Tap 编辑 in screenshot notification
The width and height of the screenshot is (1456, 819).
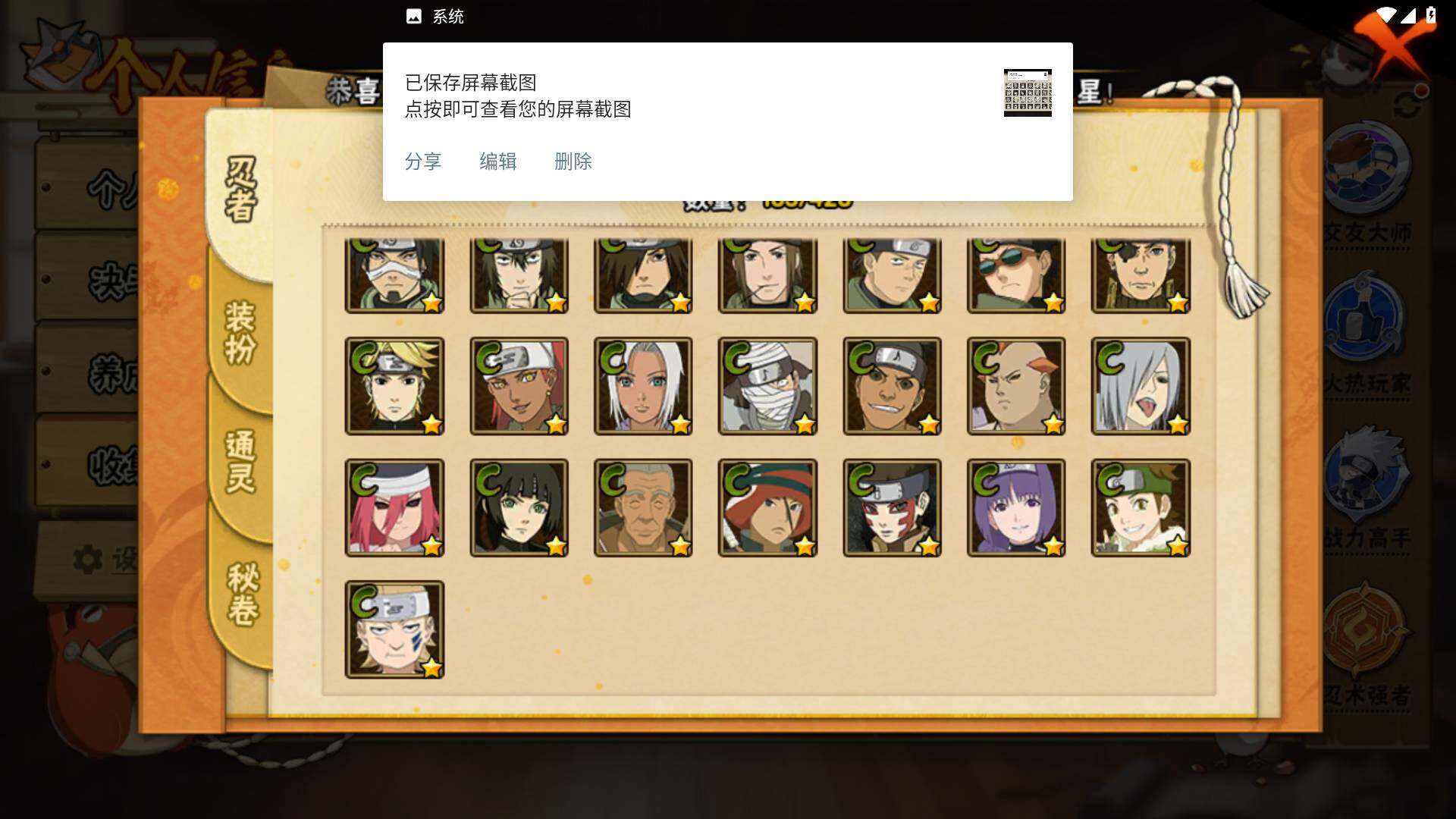(x=498, y=162)
